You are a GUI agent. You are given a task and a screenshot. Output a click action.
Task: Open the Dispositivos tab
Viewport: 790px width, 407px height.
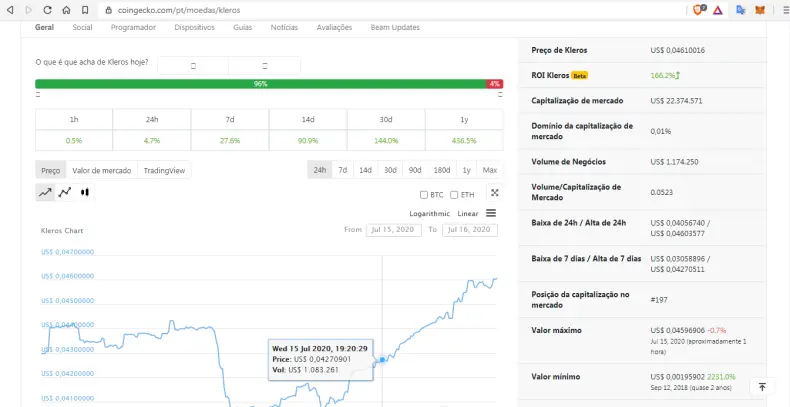point(194,27)
